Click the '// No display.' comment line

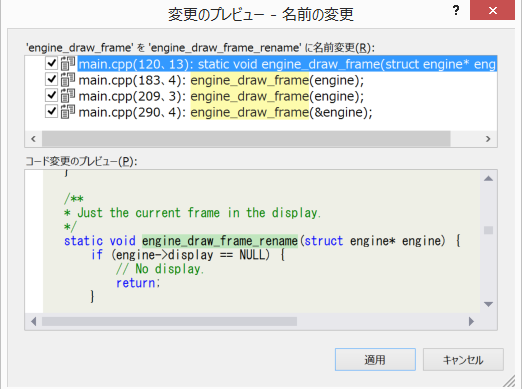160,269
